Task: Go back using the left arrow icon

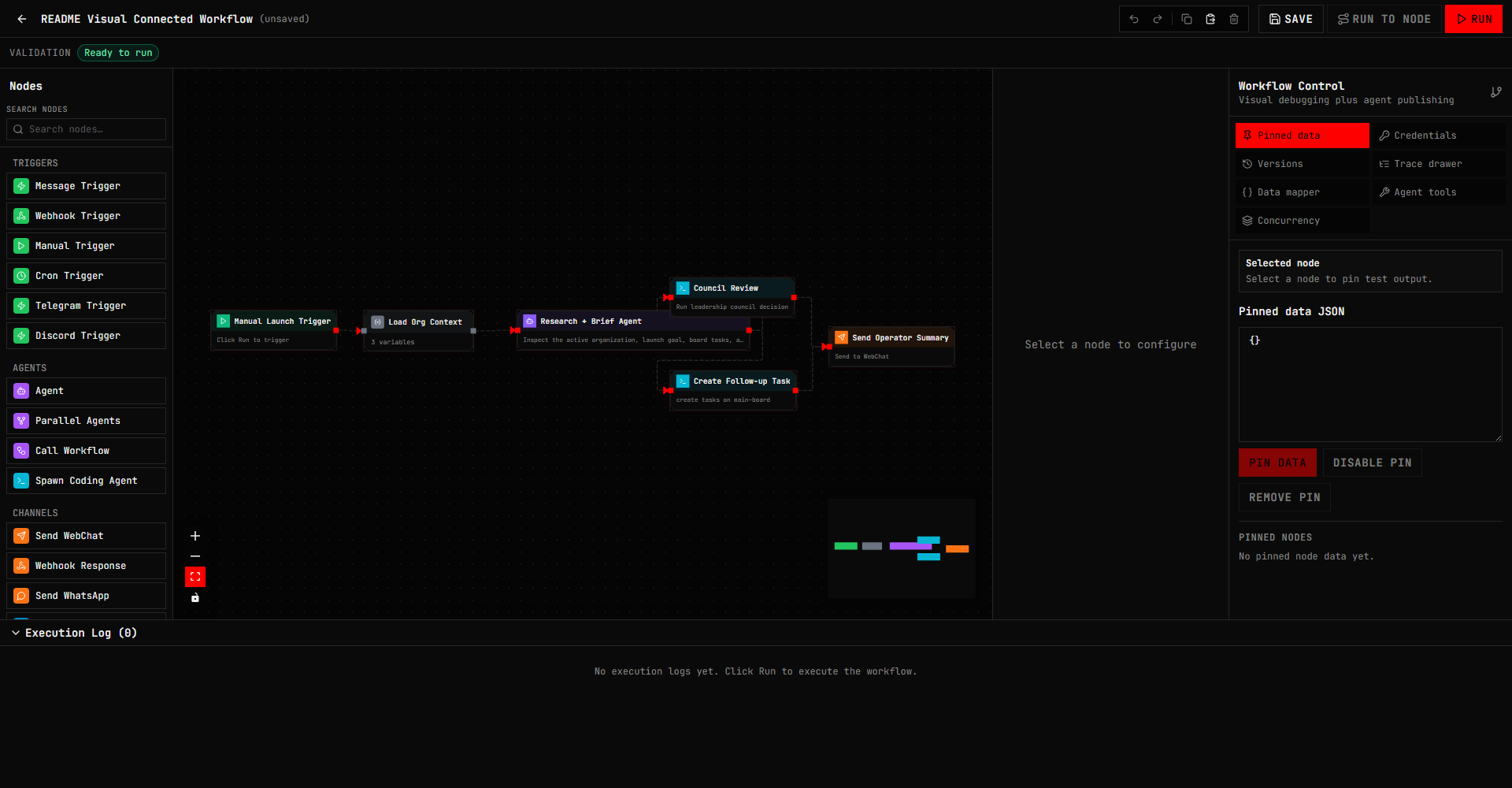Action: click(22, 19)
